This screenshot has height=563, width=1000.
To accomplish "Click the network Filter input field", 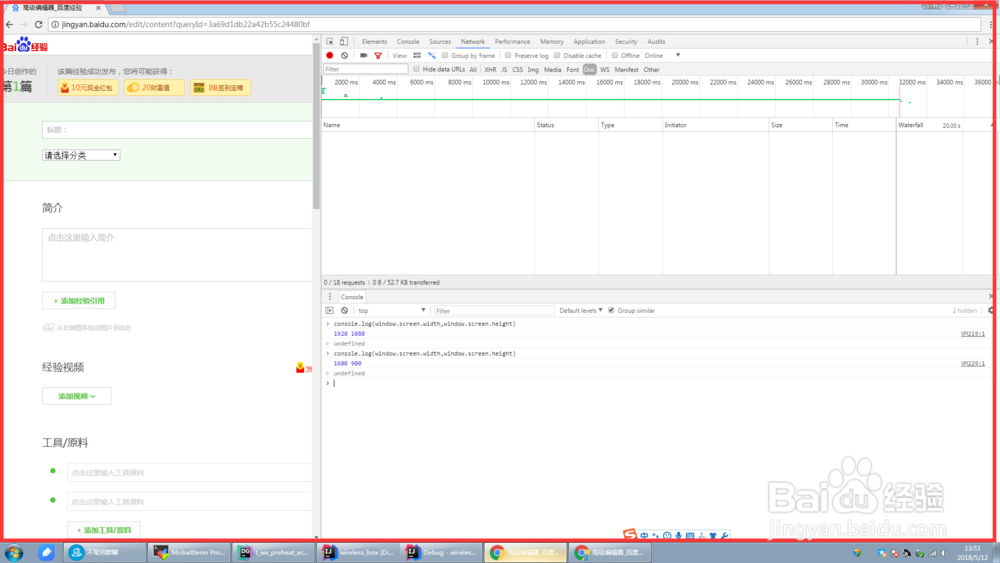I will 365,69.
